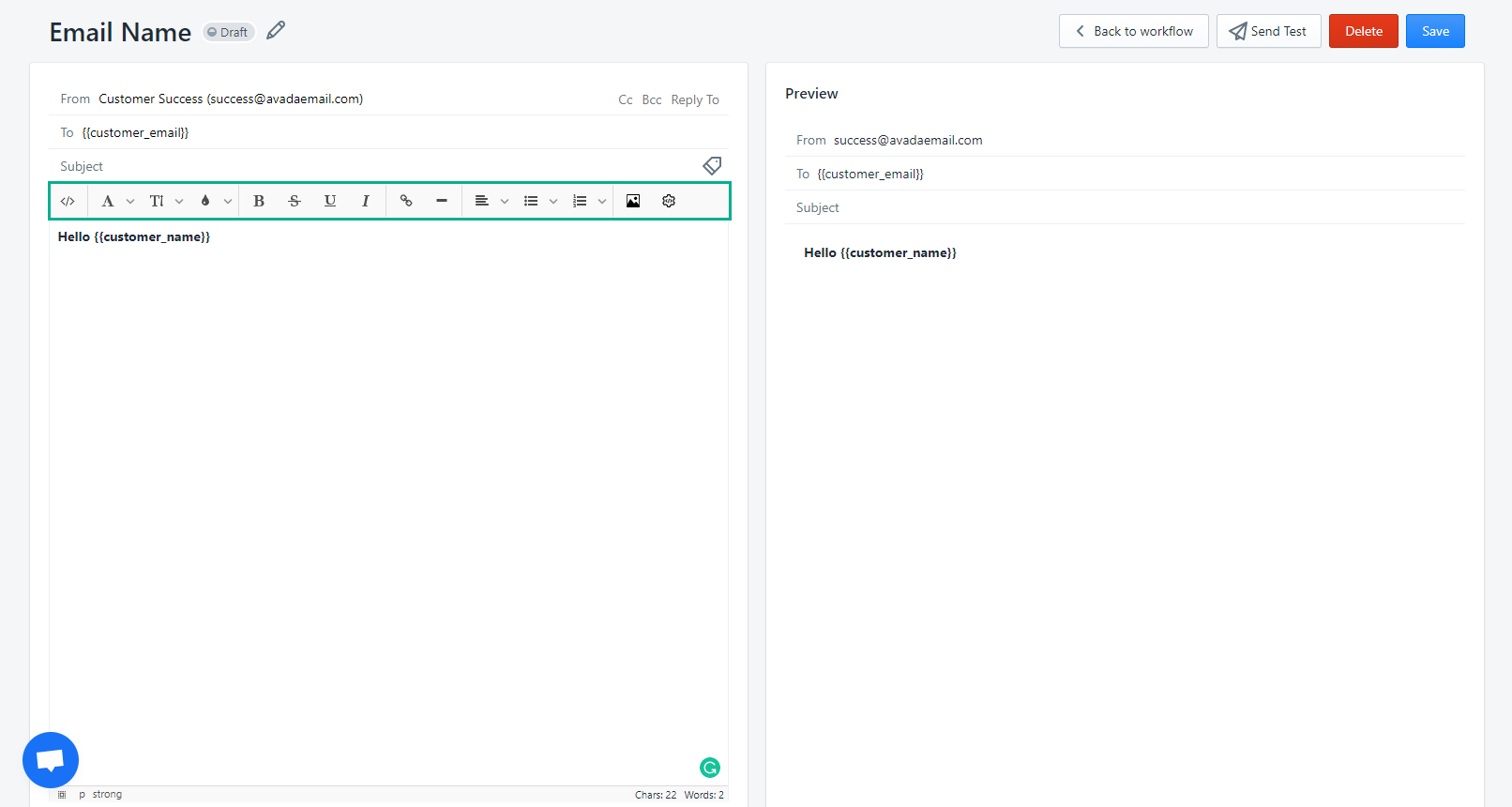Screen dimensions: 1512x807
Task: Insert an image into the email body
Action: pyautogui.click(x=633, y=201)
